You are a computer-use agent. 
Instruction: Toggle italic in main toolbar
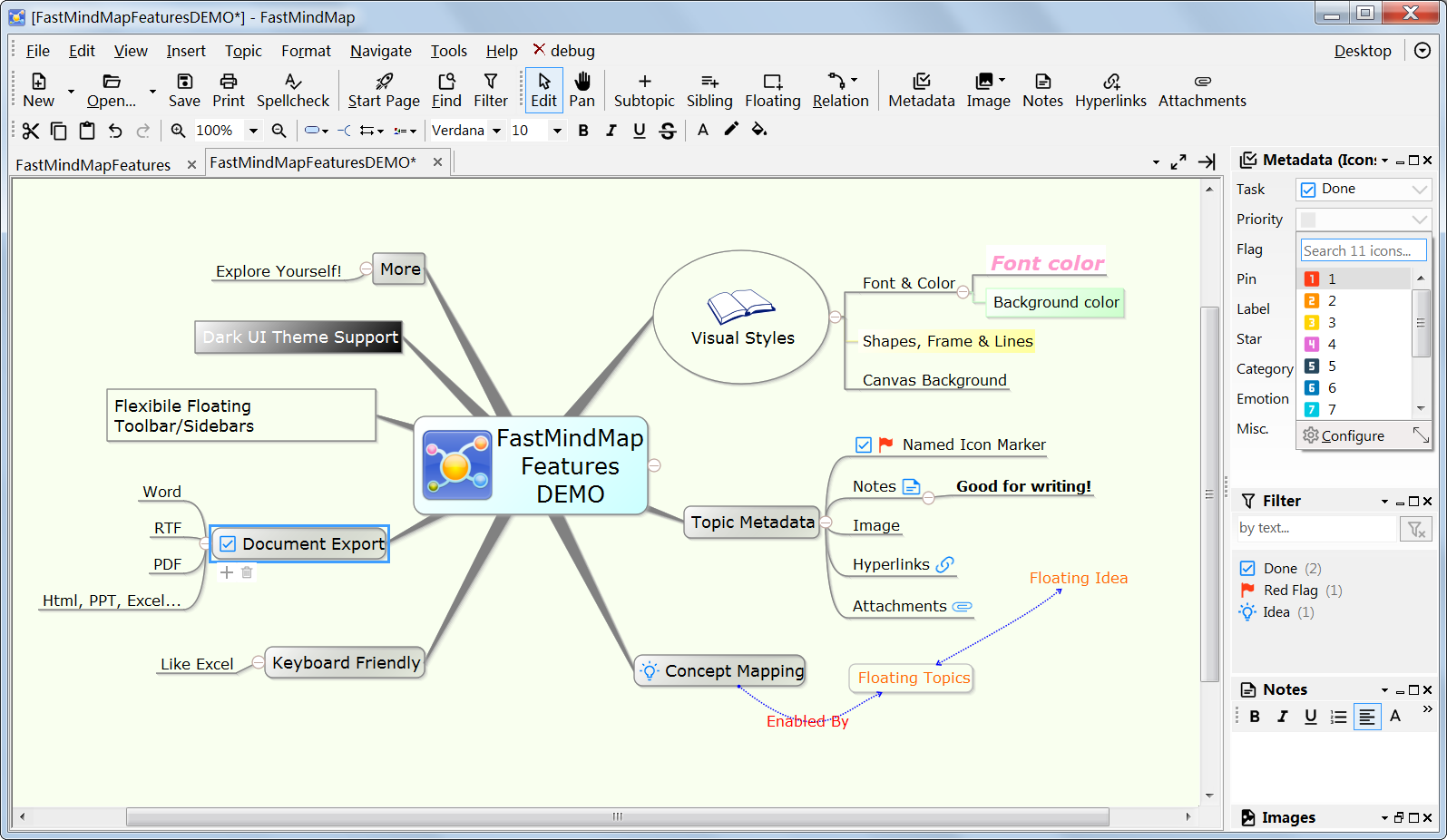(611, 131)
